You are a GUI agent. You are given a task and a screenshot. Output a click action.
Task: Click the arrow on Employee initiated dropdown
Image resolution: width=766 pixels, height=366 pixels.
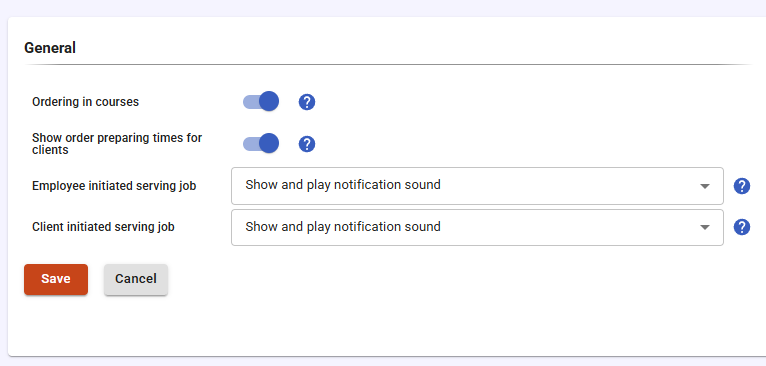coord(704,186)
